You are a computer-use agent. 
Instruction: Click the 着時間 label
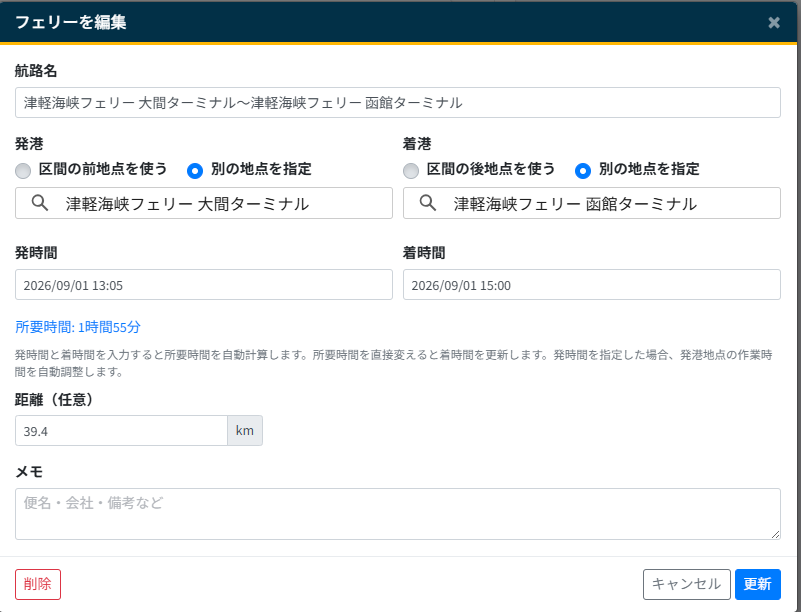[x=424, y=253]
